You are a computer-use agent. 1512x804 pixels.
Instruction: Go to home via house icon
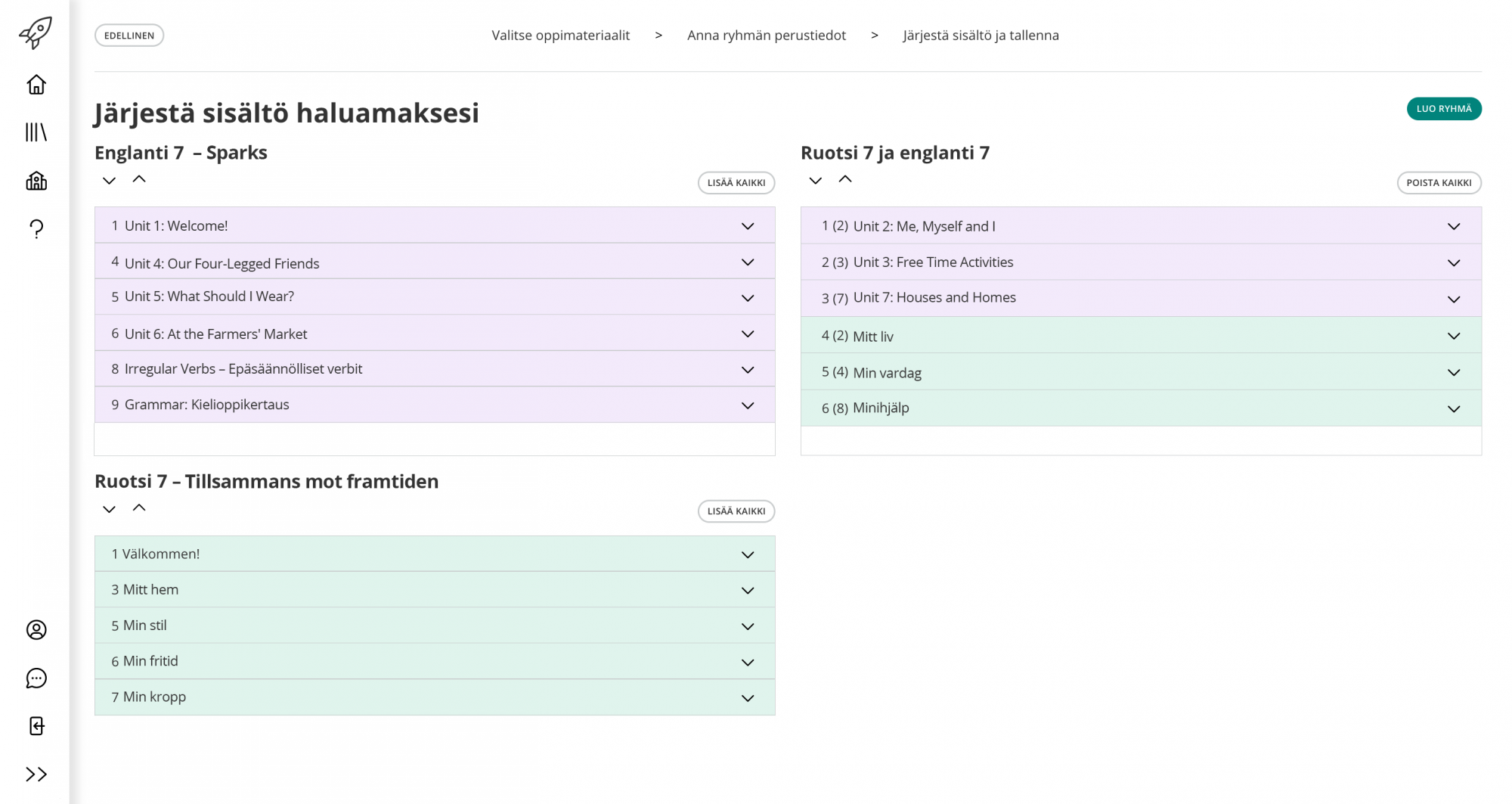[36, 85]
